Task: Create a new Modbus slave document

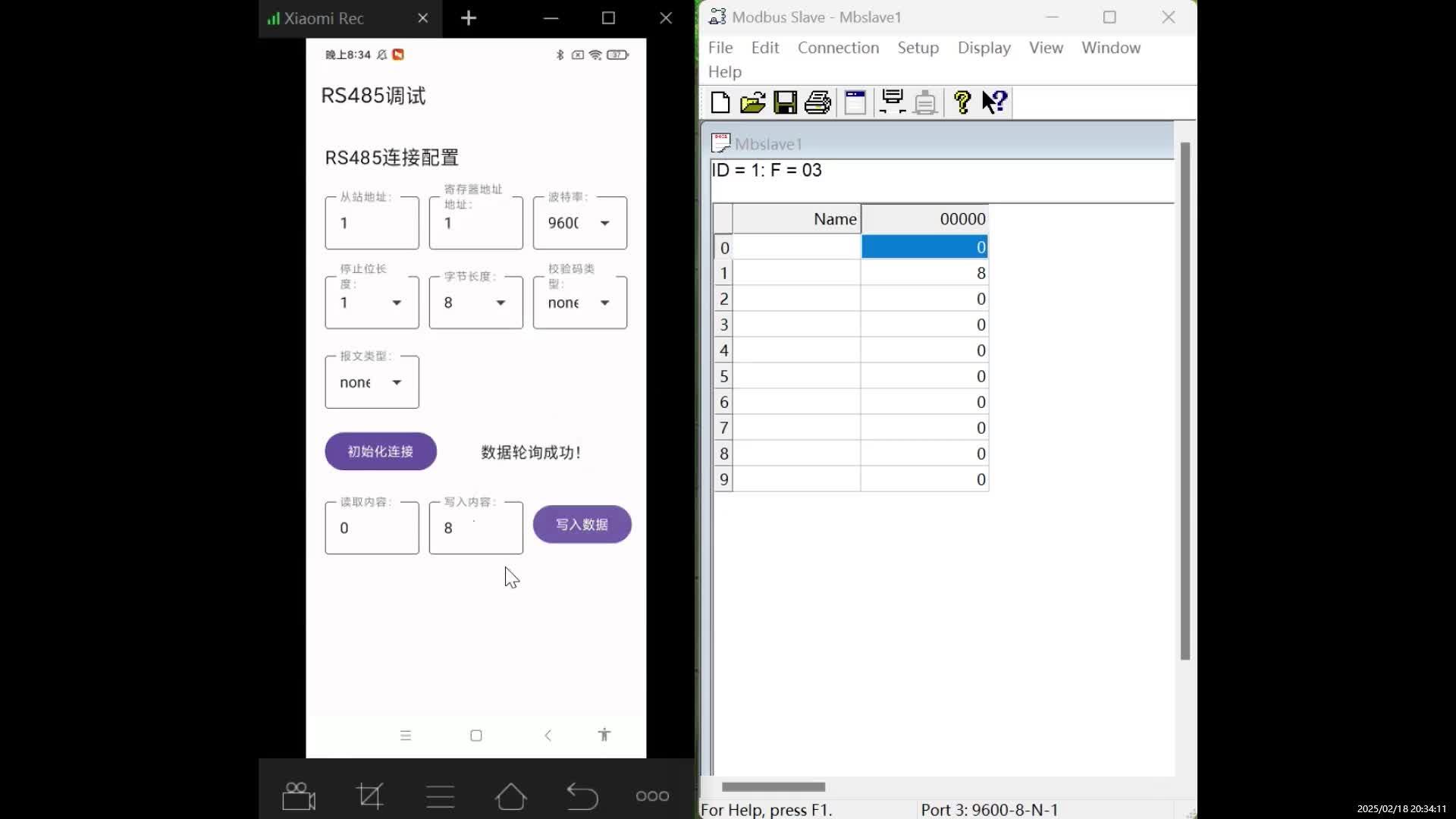Action: pyautogui.click(x=720, y=102)
